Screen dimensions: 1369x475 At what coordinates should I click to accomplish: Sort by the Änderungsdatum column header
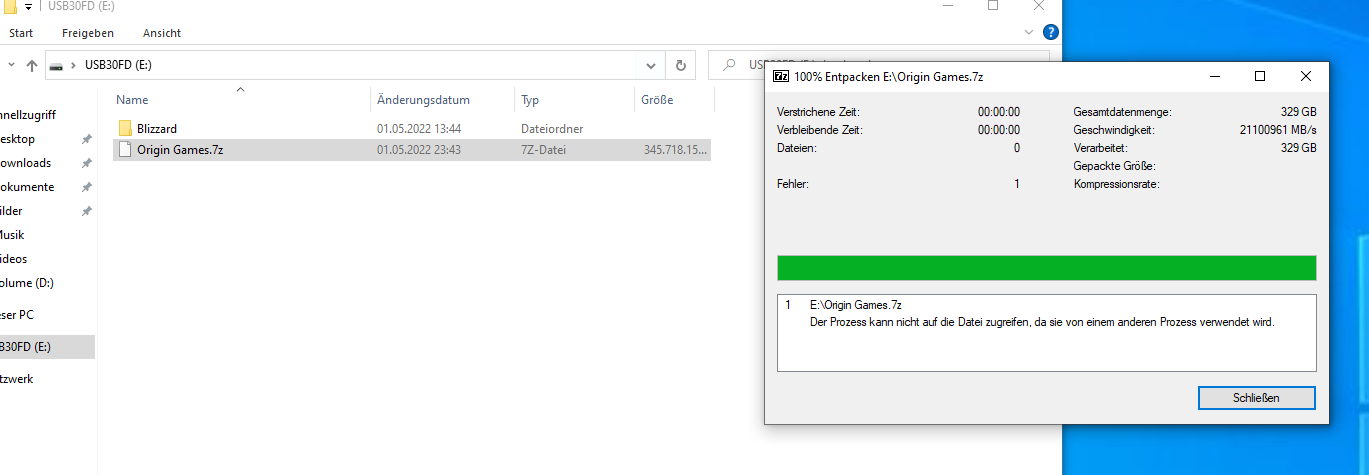pos(423,100)
